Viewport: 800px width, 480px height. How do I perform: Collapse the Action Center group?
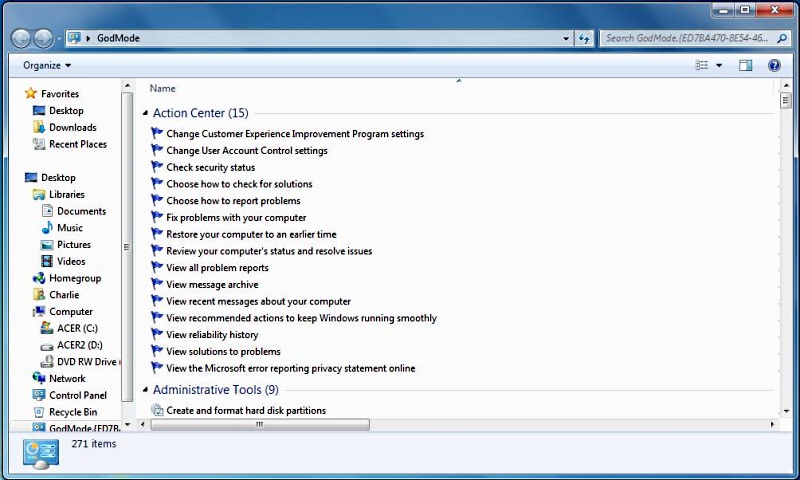click(146, 113)
